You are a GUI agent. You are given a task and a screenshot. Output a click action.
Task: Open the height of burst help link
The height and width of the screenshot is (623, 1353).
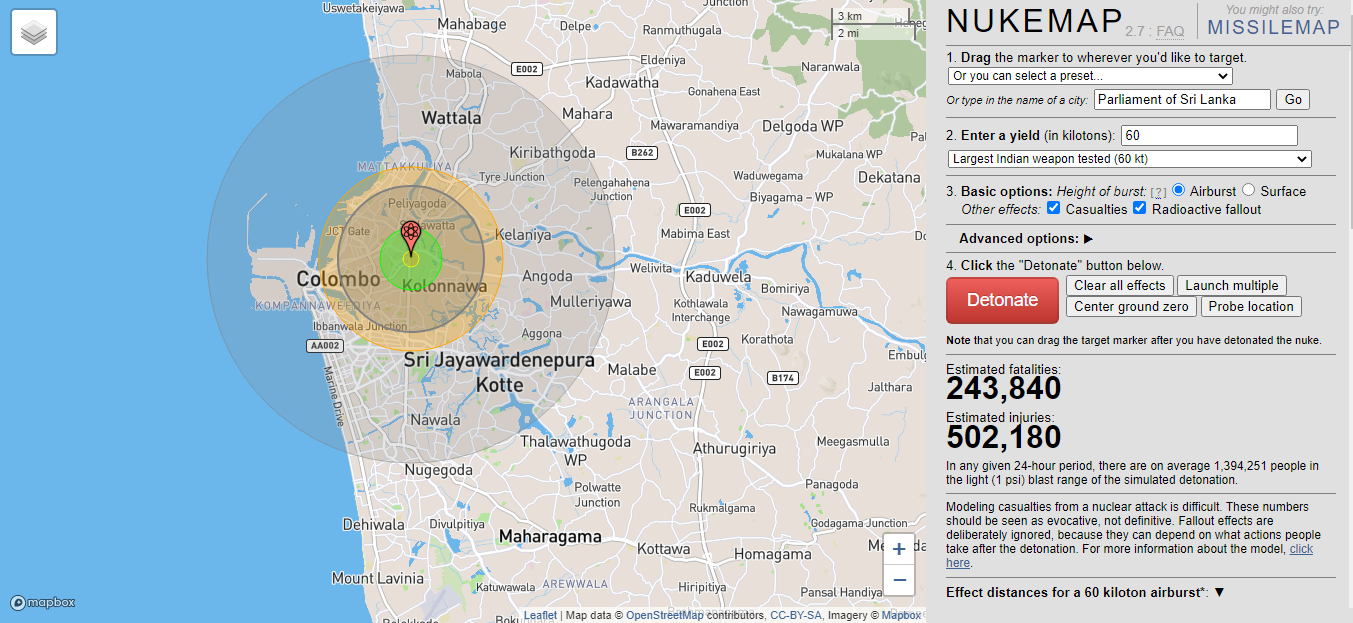pos(1158,192)
